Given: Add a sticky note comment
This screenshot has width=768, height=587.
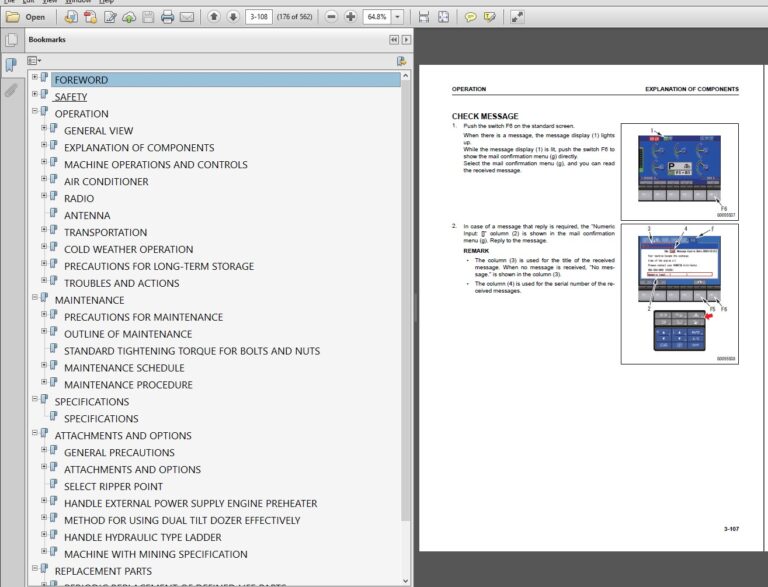Looking at the screenshot, I should pyautogui.click(x=470, y=17).
